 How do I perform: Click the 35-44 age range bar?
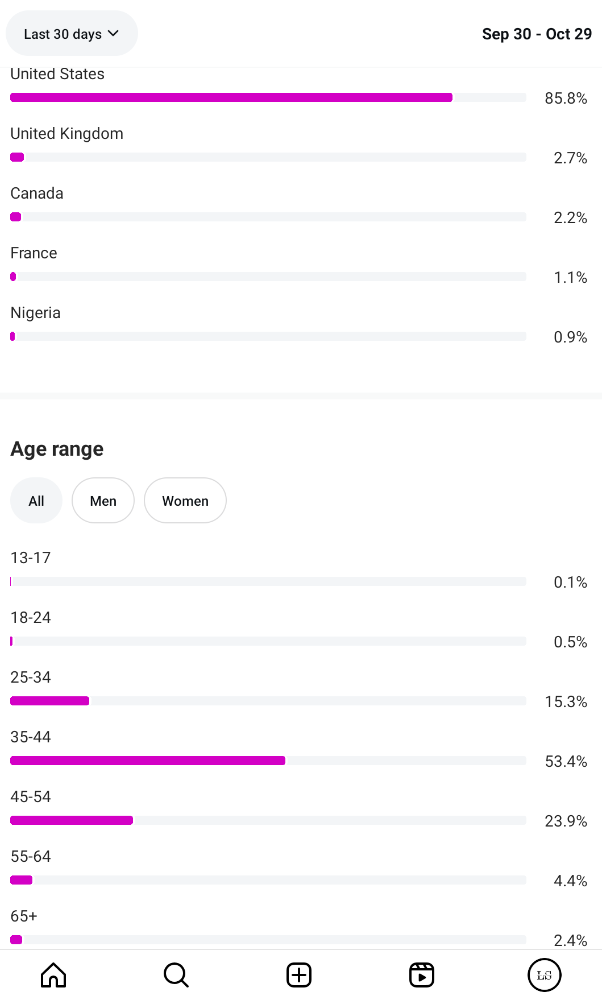148,761
